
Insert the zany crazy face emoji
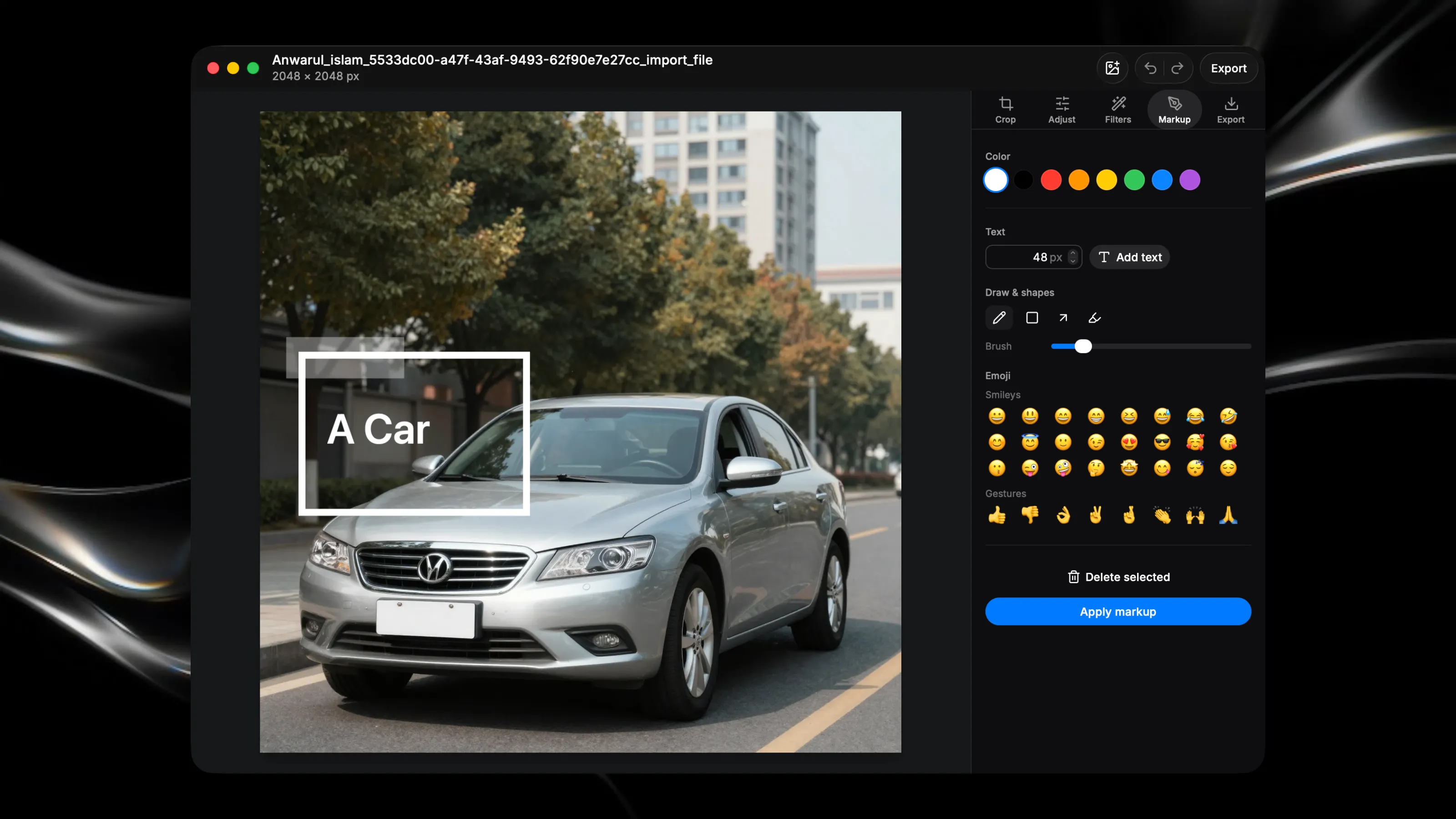(1062, 468)
